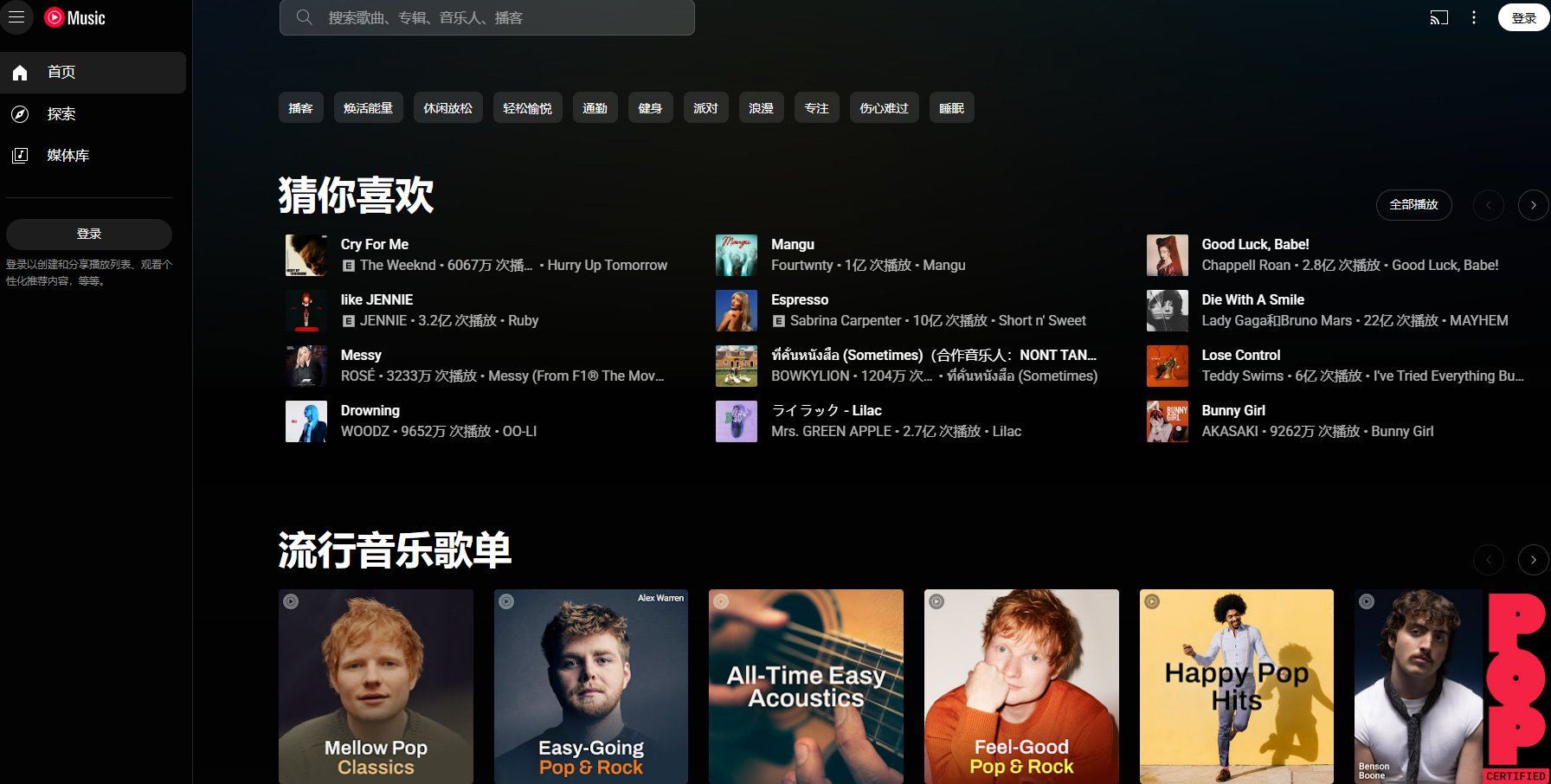Click the 首页 home icon
1551x784 pixels.
coord(20,73)
